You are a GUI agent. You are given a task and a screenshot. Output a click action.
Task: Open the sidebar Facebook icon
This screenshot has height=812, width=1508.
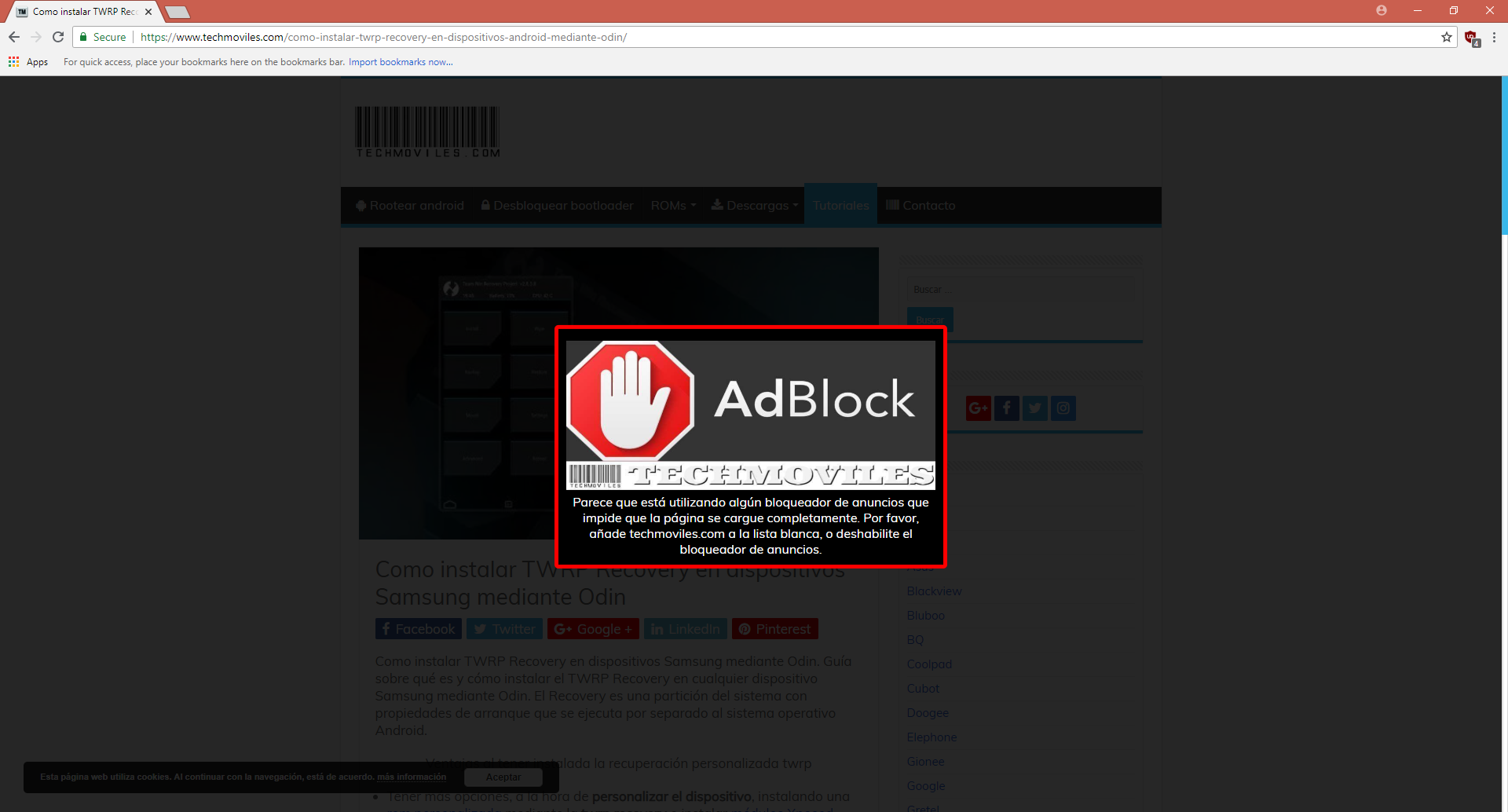pos(1006,408)
